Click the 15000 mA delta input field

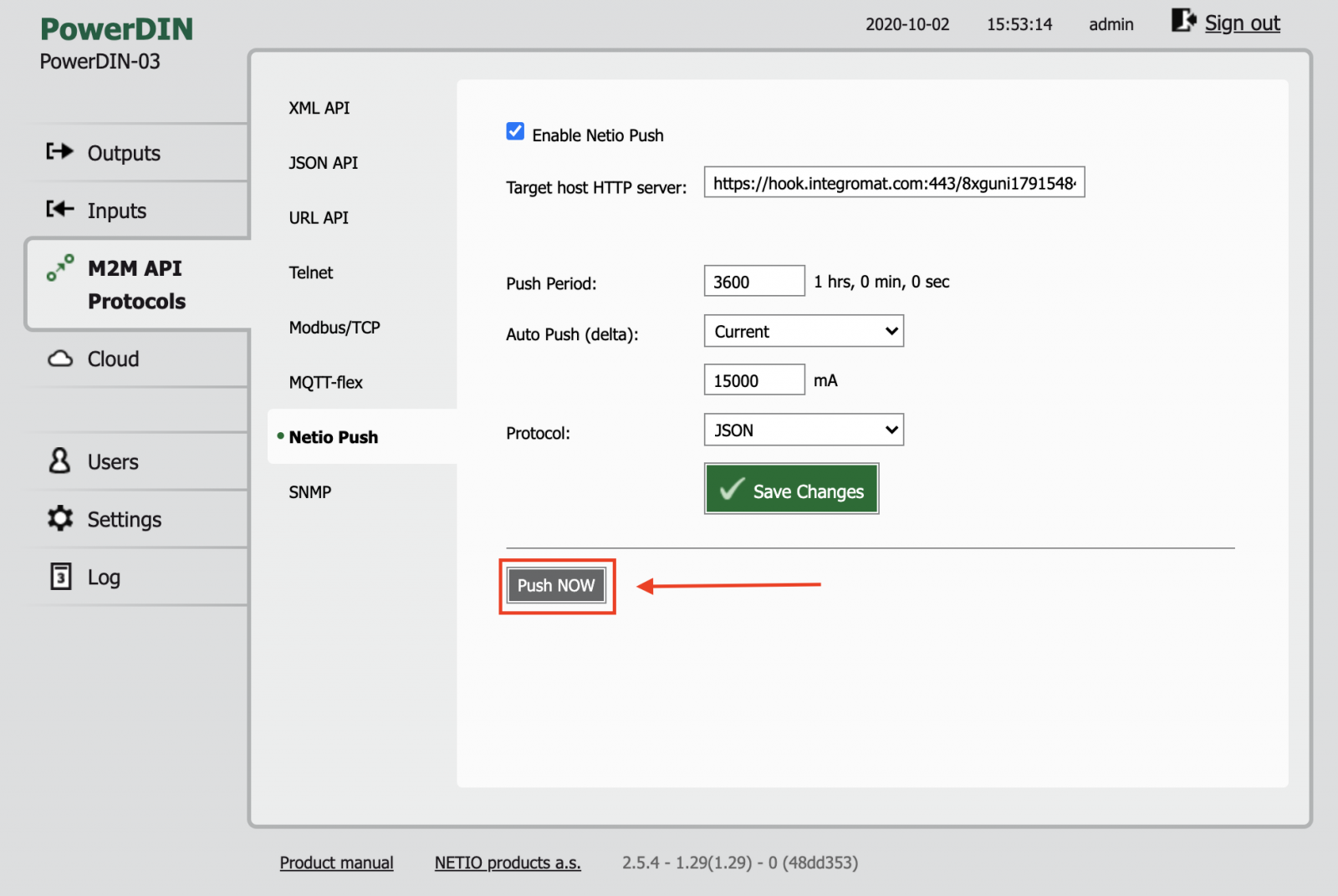coord(754,379)
